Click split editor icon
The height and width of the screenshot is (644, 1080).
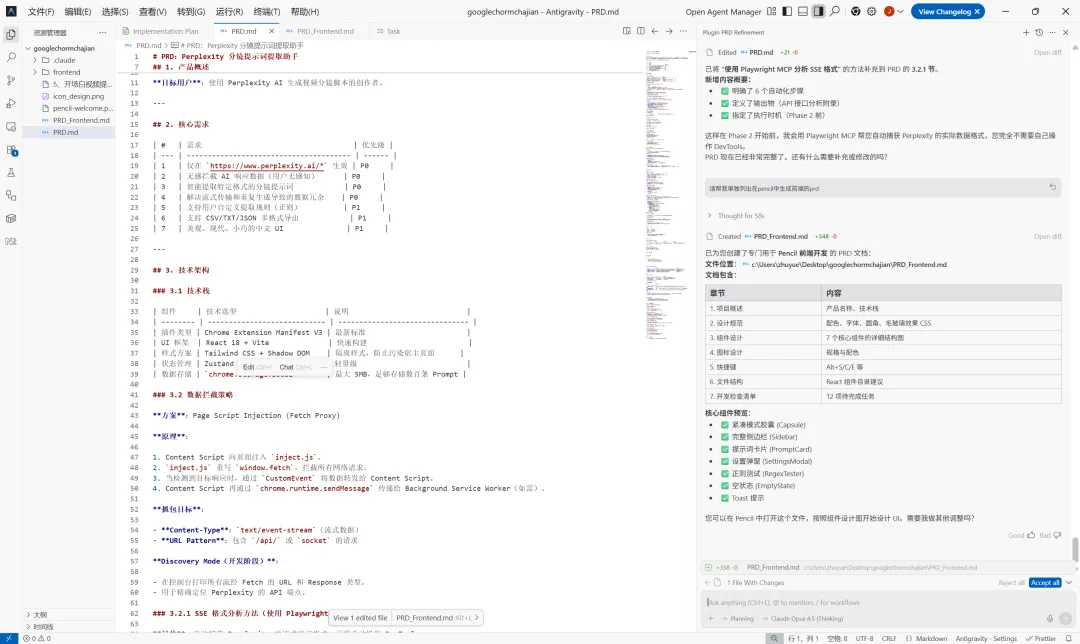tap(641, 31)
